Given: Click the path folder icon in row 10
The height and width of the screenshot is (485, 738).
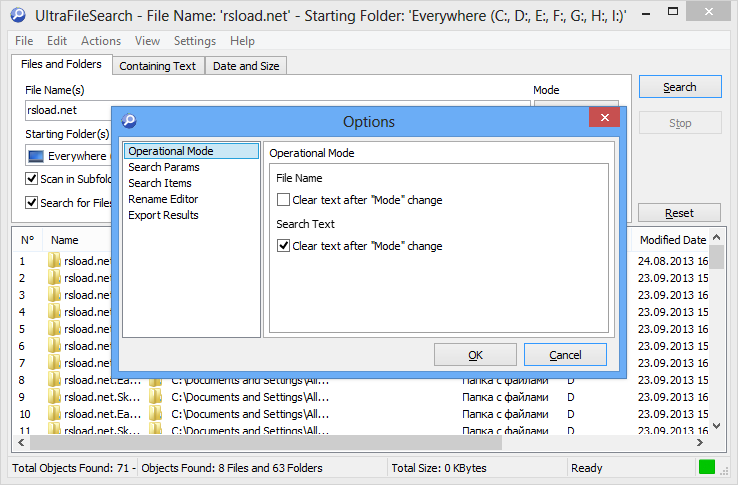Looking at the screenshot, I should (x=156, y=413).
